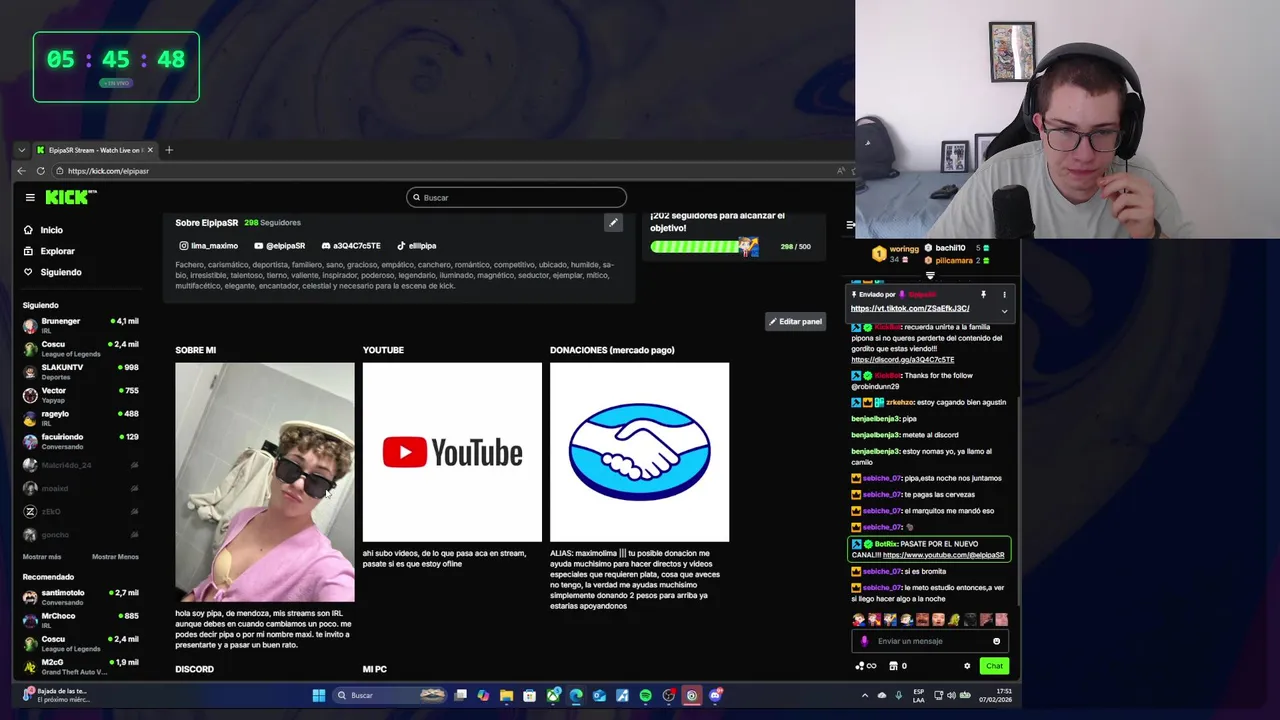Send message with the green Chat button

point(994,666)
